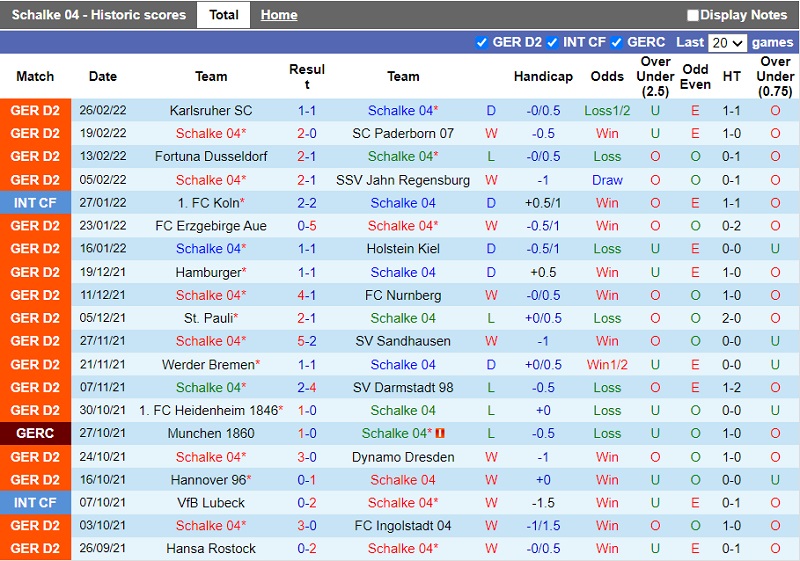
Task: Open SC Paderborn 07 team link
Action: 403,134
